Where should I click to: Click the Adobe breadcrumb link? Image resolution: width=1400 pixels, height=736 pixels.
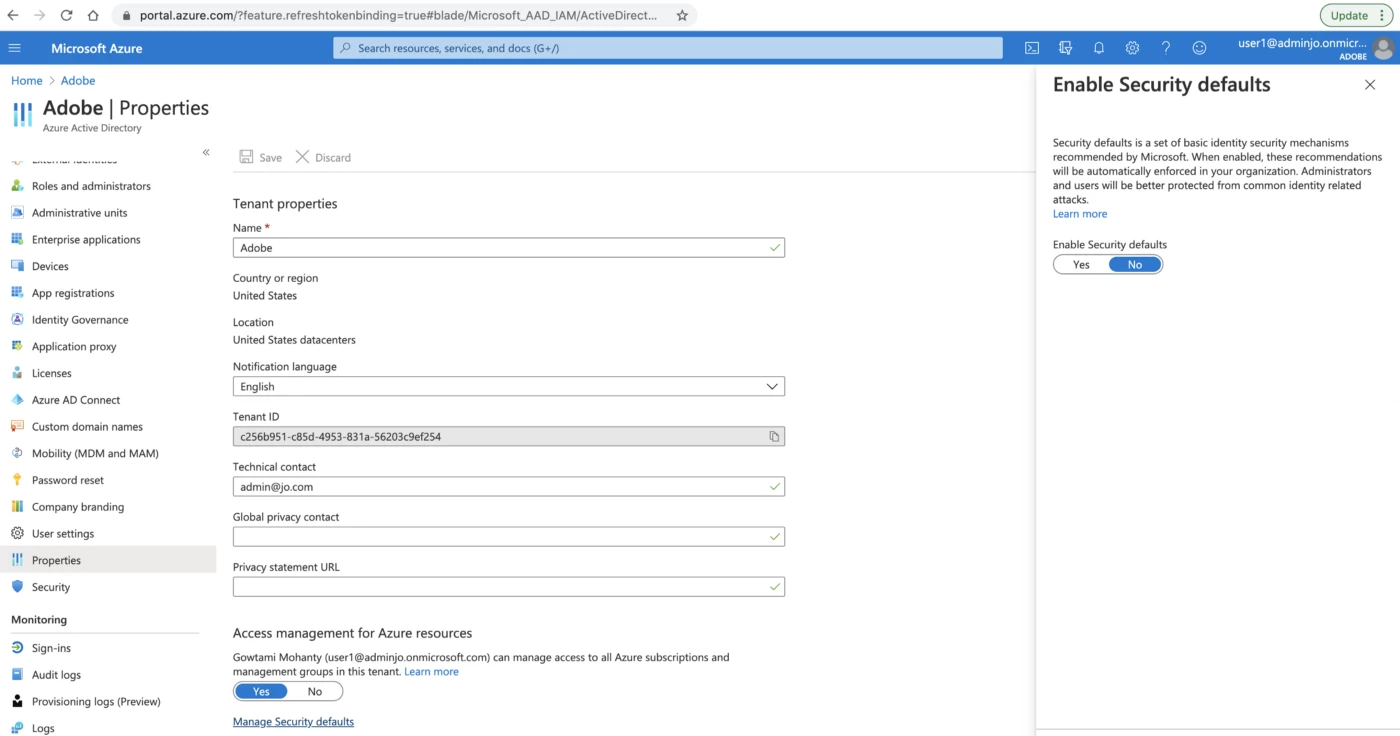pos(78,81)
